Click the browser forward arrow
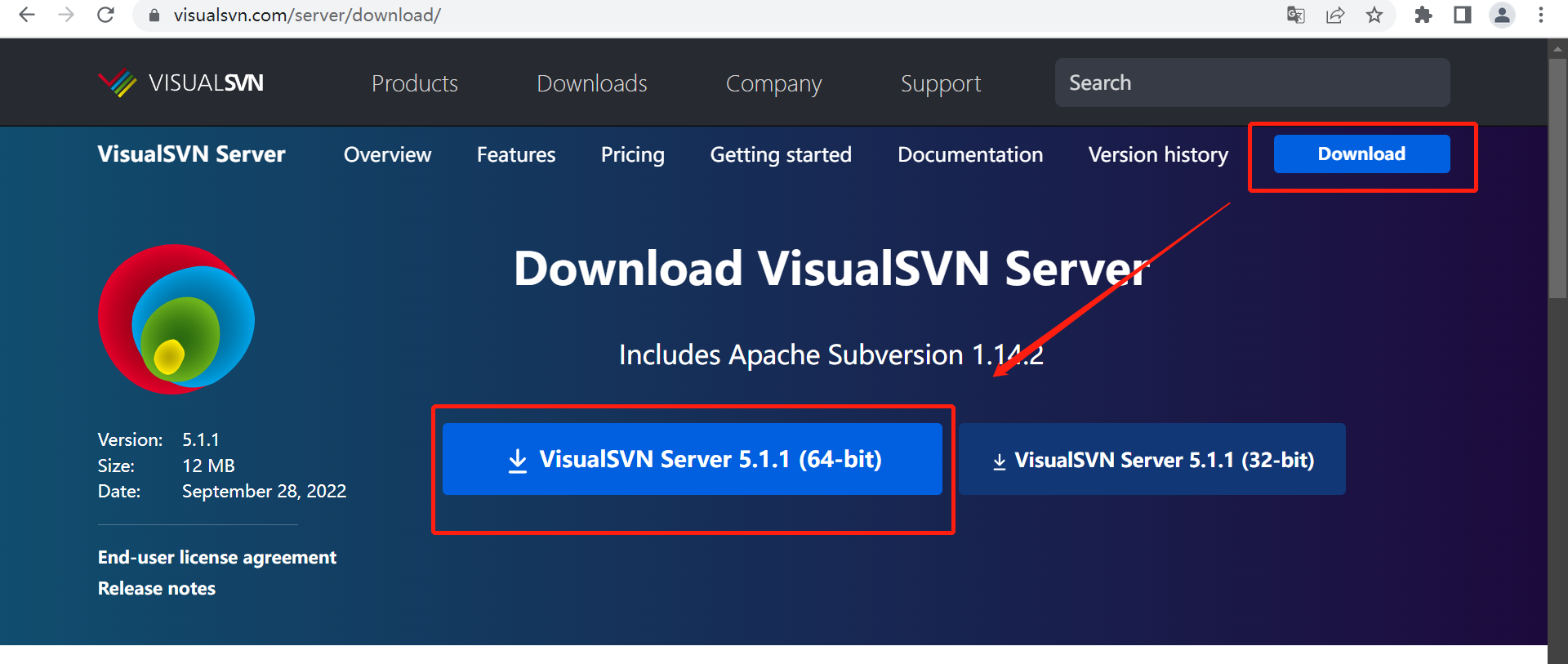The width and height of the screenshot is (1568, 664). [66, 15]
